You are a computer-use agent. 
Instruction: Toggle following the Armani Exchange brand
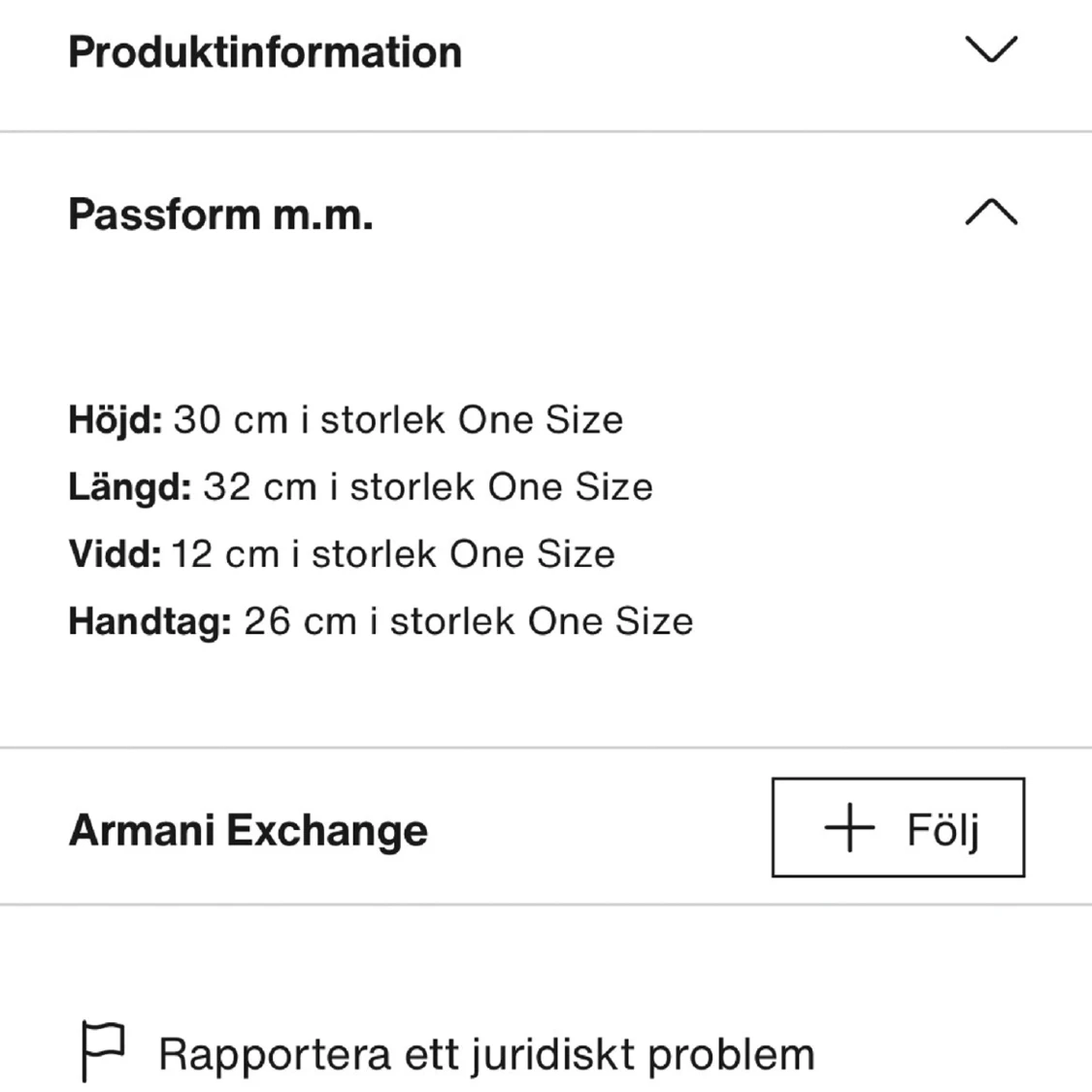pos(896,828)
